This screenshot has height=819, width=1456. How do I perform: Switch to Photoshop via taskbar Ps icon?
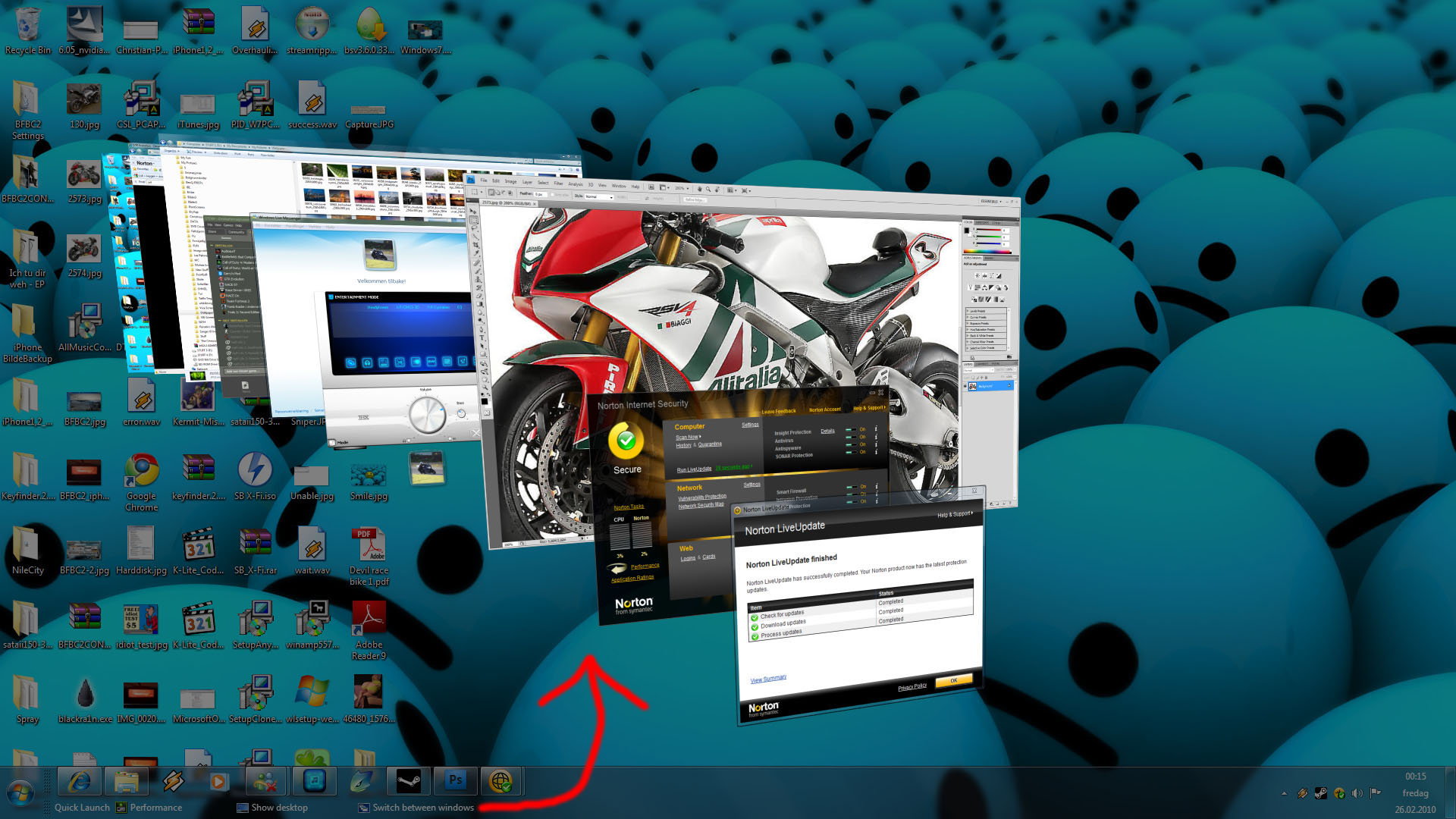(455, 781)
